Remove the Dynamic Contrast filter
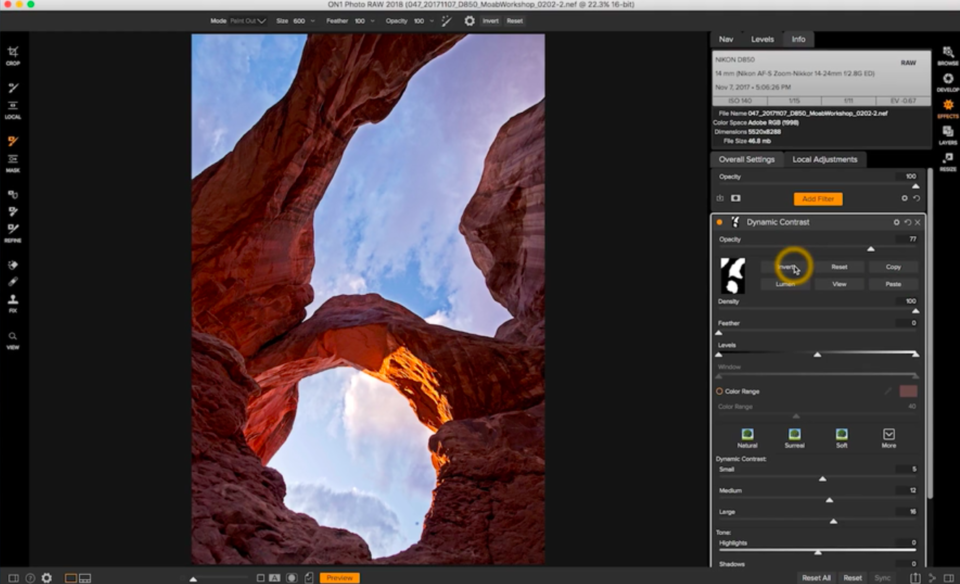 917,222
